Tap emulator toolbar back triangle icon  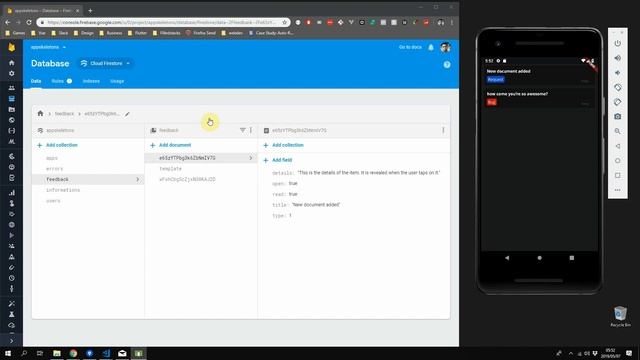[618, 146]
